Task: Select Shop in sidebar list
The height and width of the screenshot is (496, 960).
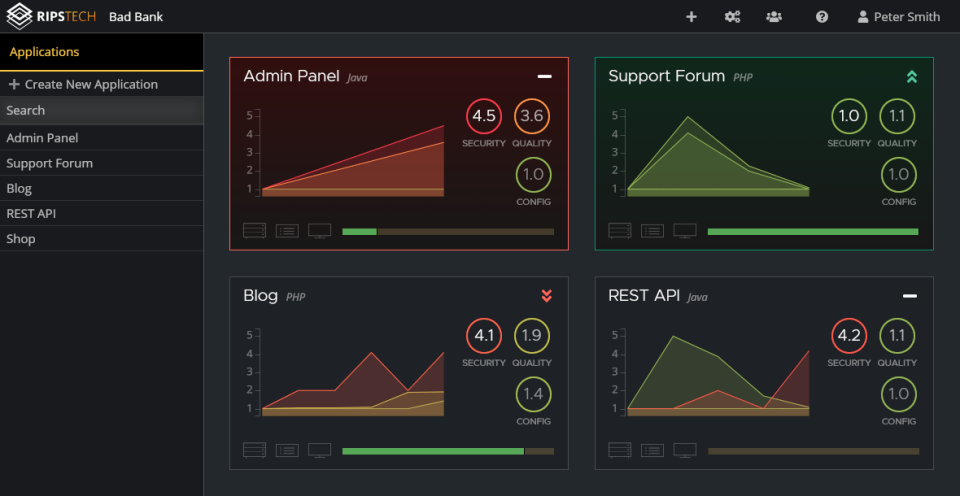Action: click(21, 239)
